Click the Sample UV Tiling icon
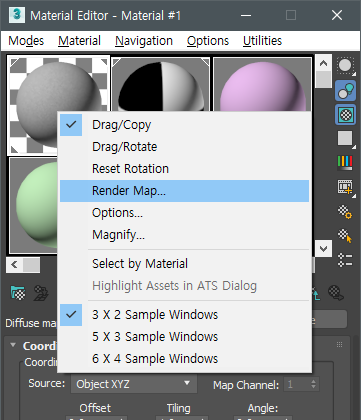This screenshot has height=420, width=361. [345, 138]
